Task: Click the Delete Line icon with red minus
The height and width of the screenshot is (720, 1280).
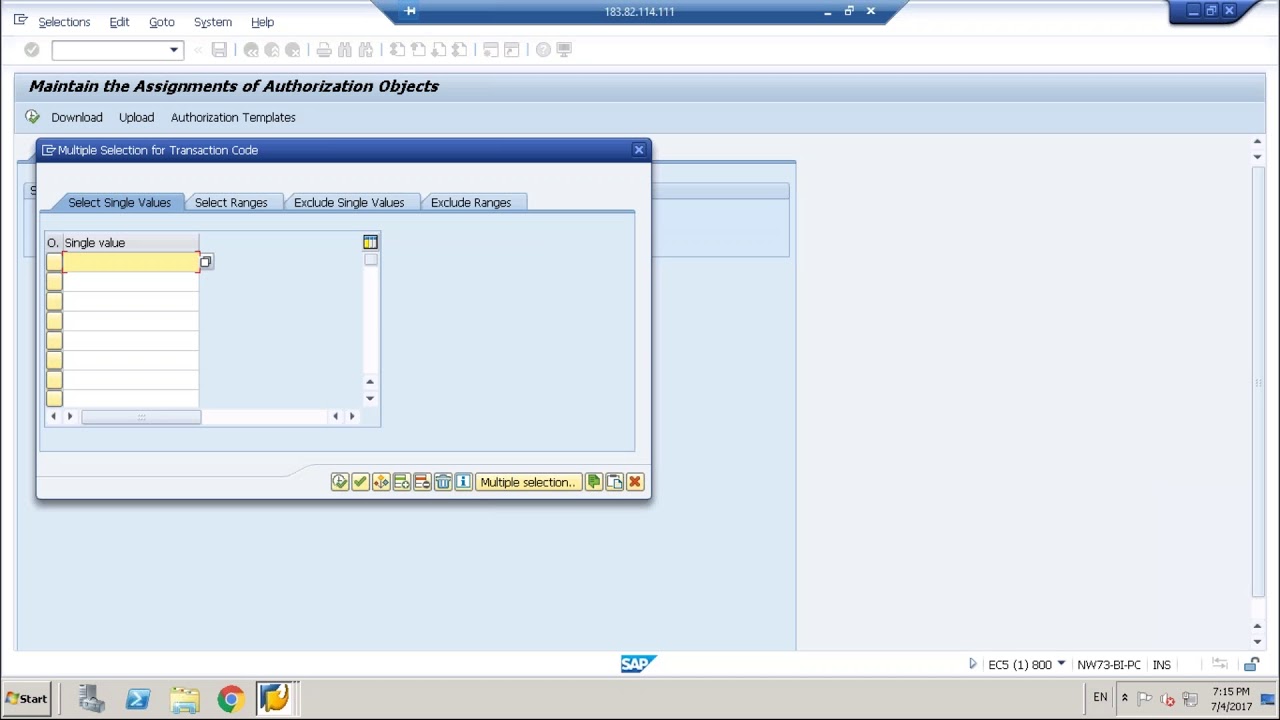Action: point(422,482)
